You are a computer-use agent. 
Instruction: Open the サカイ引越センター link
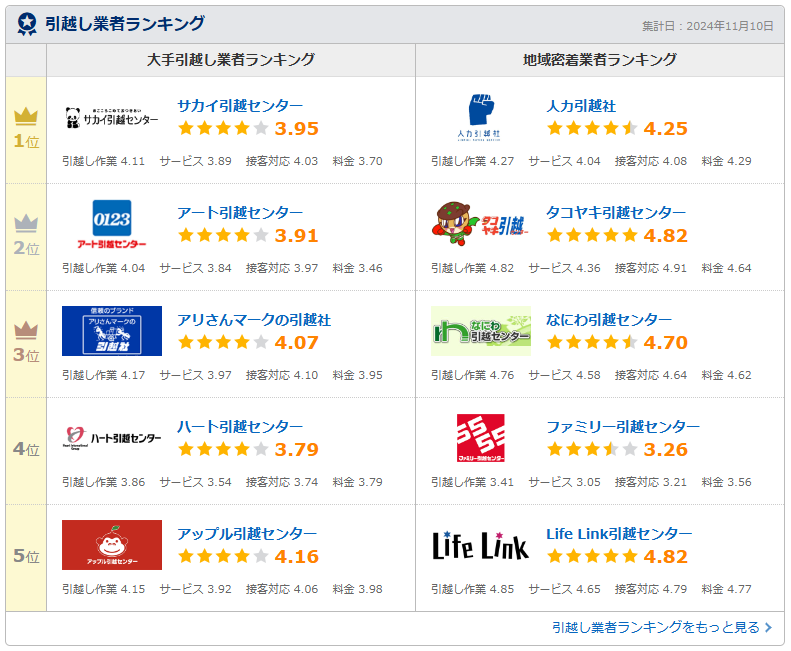[240, 106]
